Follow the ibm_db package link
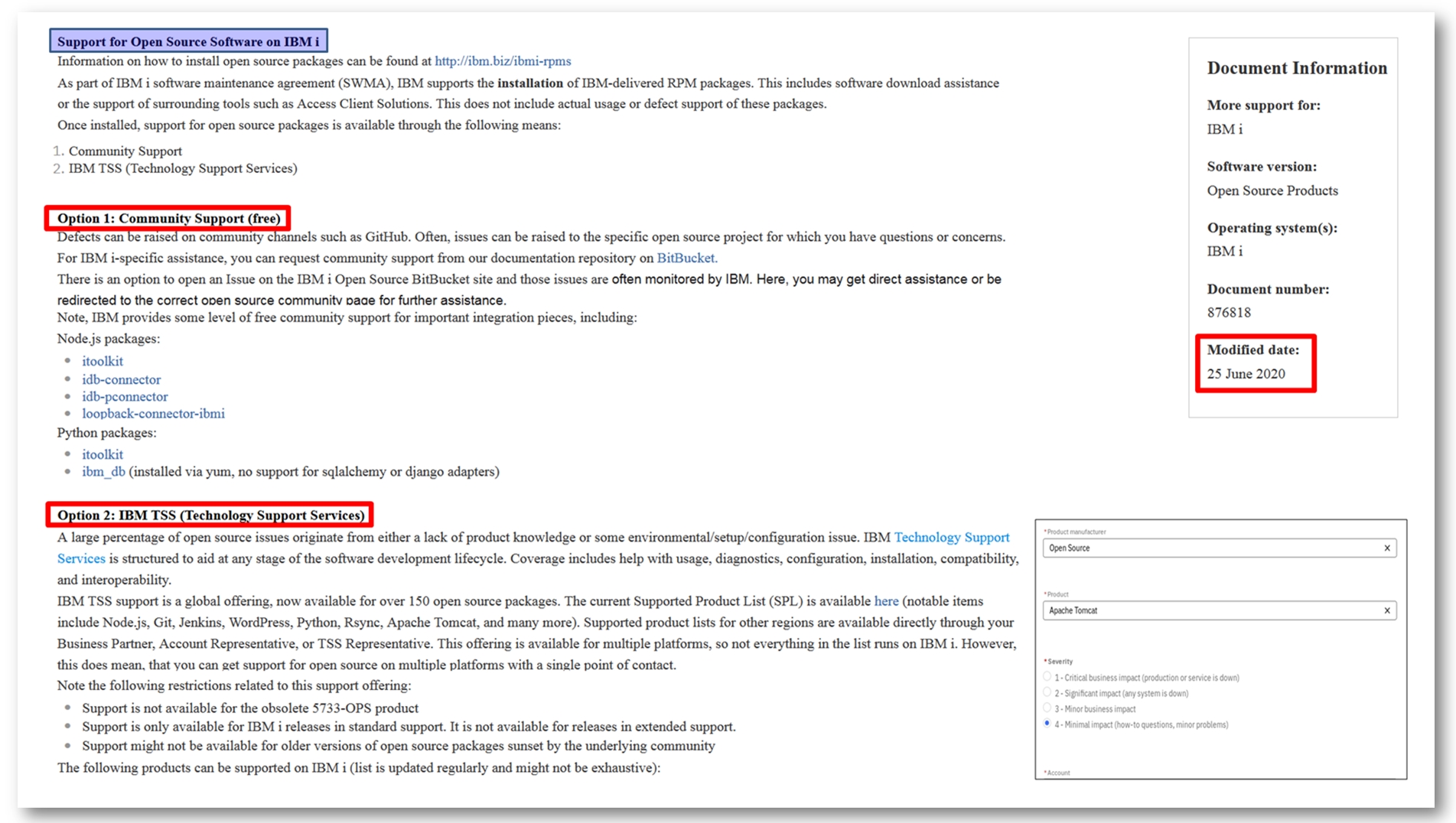 tap(103, 472)
